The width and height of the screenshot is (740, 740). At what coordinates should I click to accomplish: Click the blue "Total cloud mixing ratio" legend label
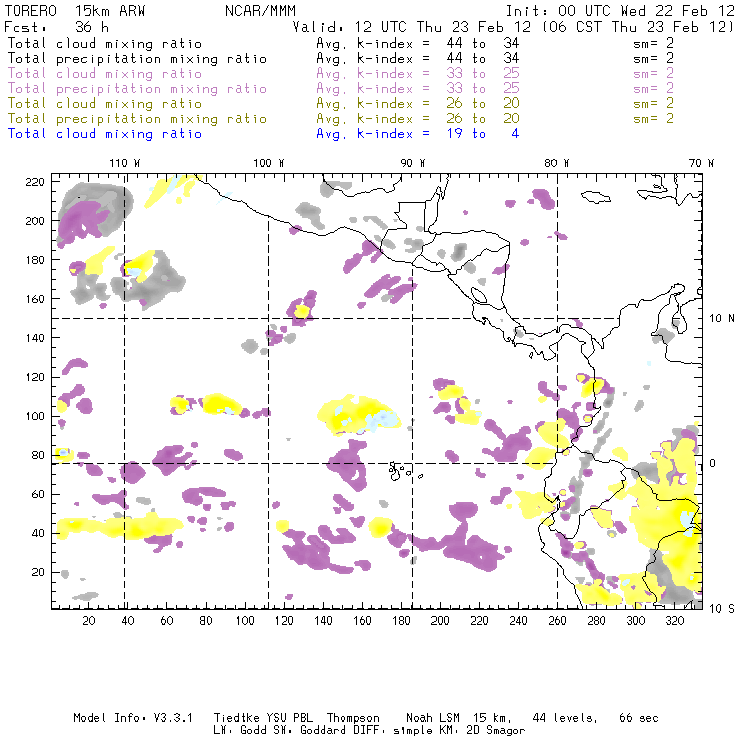tap(105, 134)
